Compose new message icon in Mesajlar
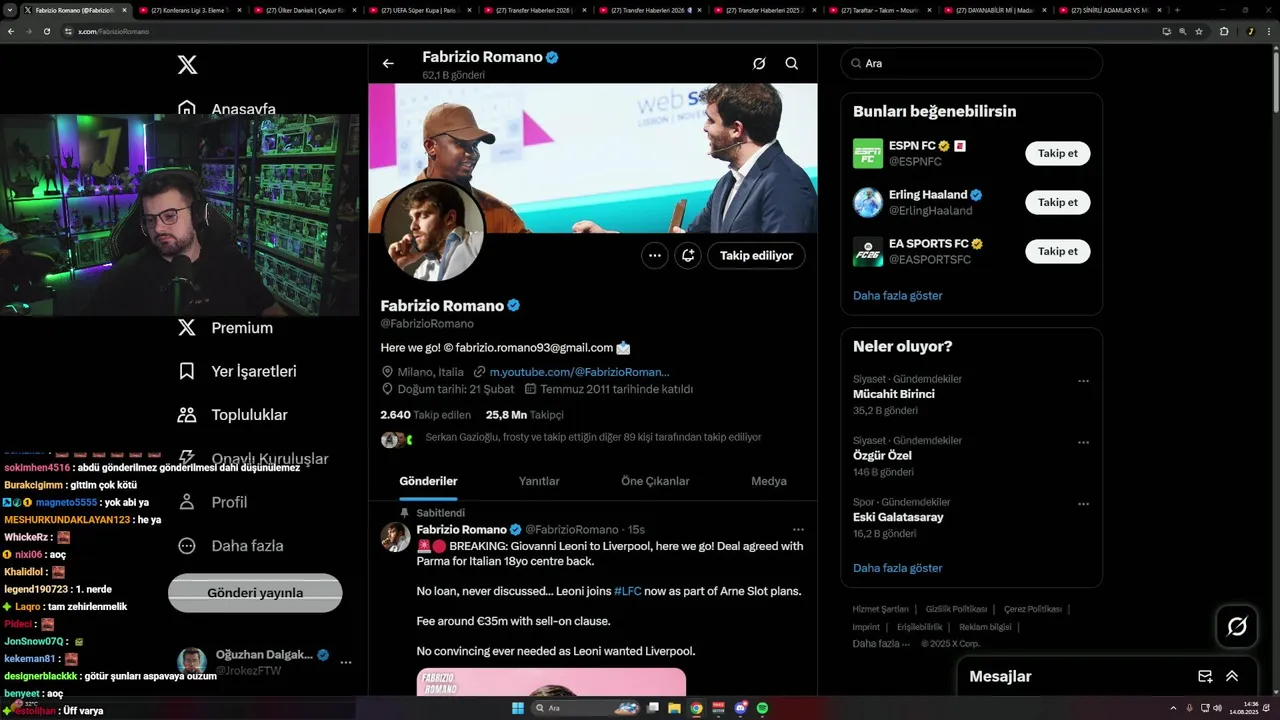Viewport: 1280px width, 720px height. point(1205,676)
